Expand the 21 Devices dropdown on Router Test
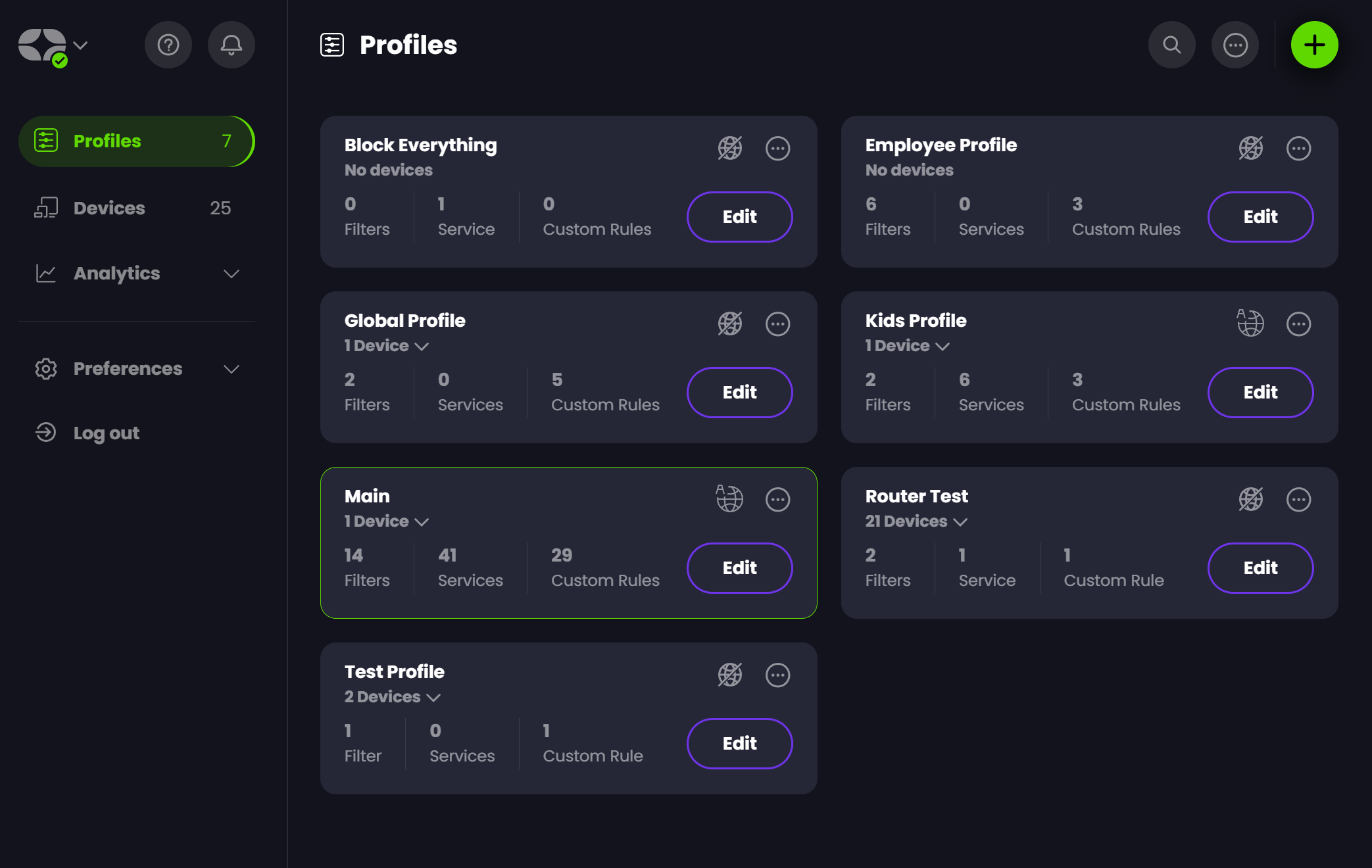 tap(961, 521)
